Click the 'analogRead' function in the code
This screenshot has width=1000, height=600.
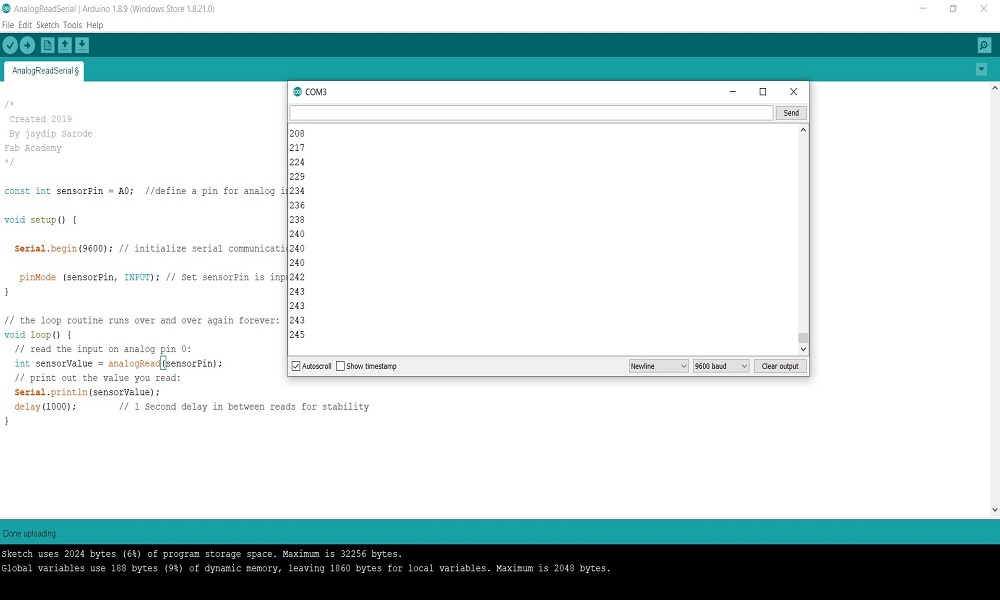(x=134, y=363)
